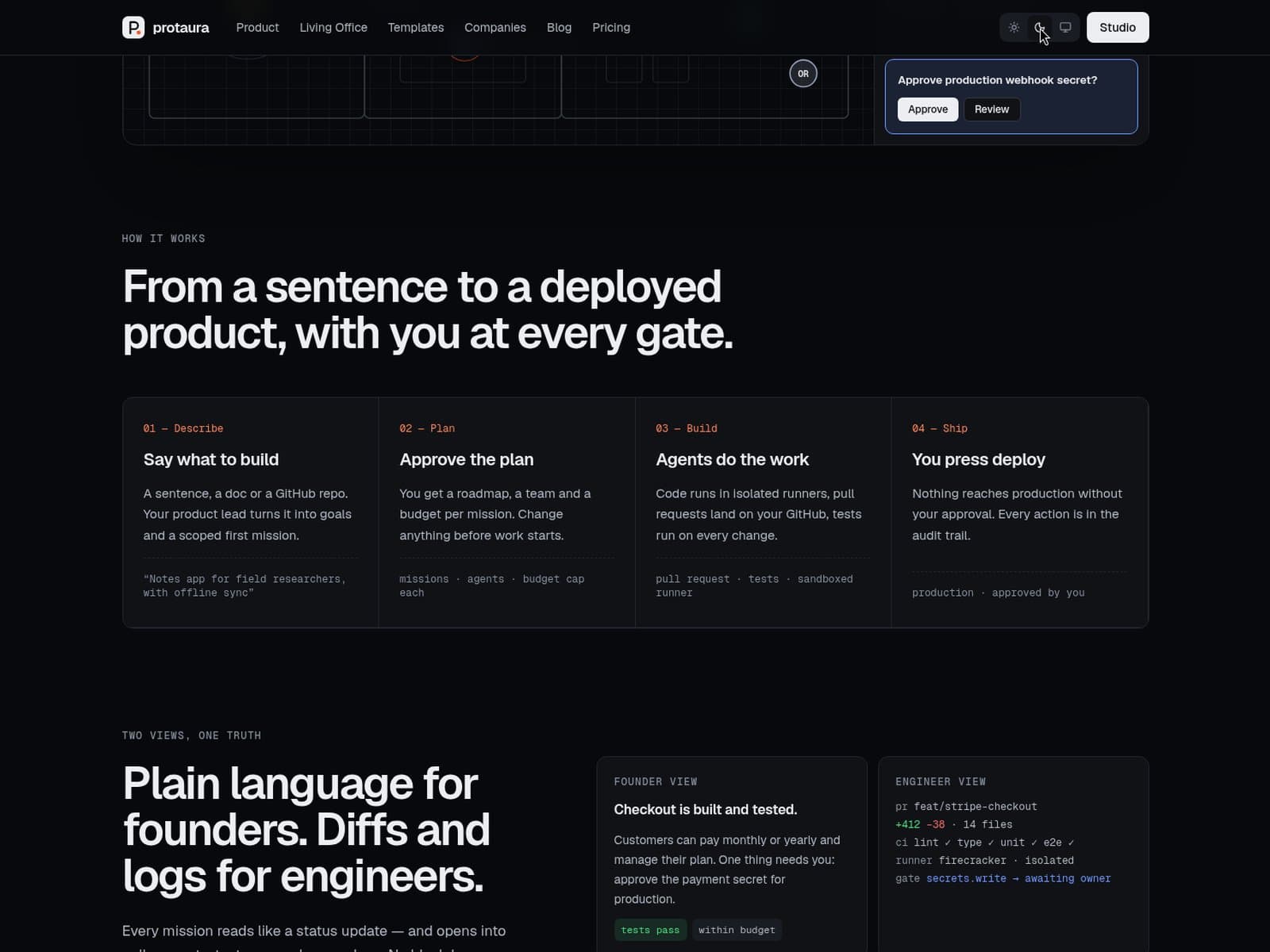Open the Pricing page link

coord(611,28)
